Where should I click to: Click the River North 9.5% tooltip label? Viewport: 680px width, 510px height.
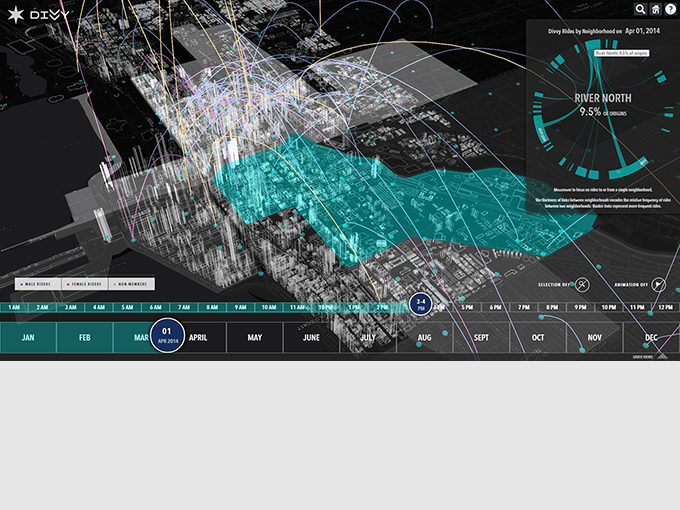(x=621, y=53)
